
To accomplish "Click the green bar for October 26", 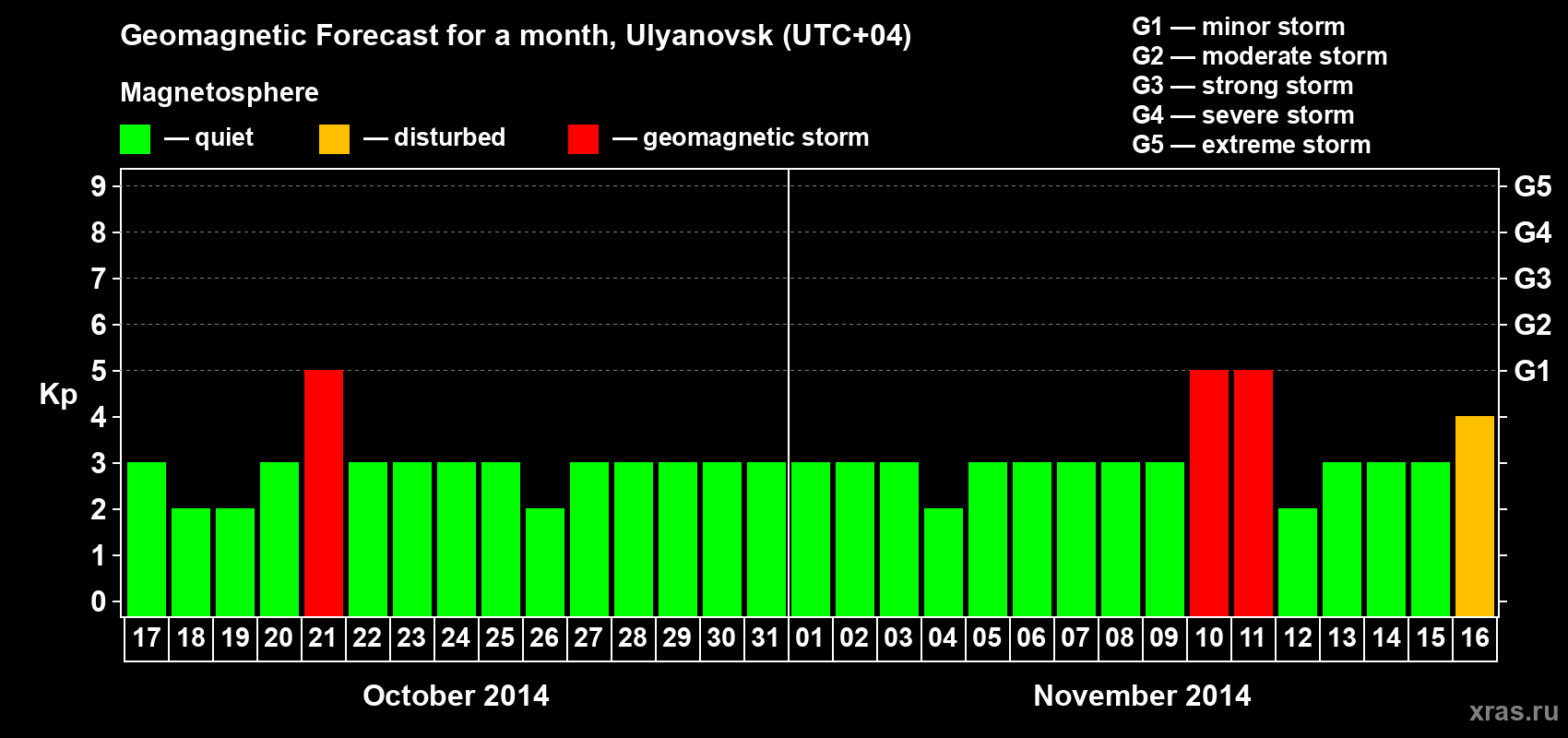I will pyautogui.click(x=545, y=563).
